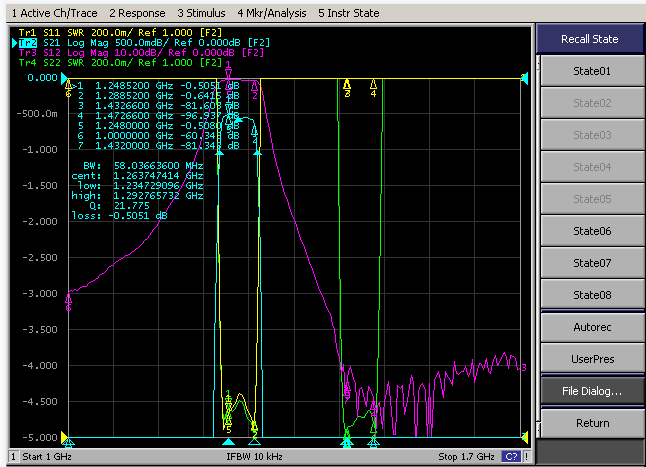Click the Start 1 GHz field
The width and height of the screenshot is (646, 467).
coord(47,457)
